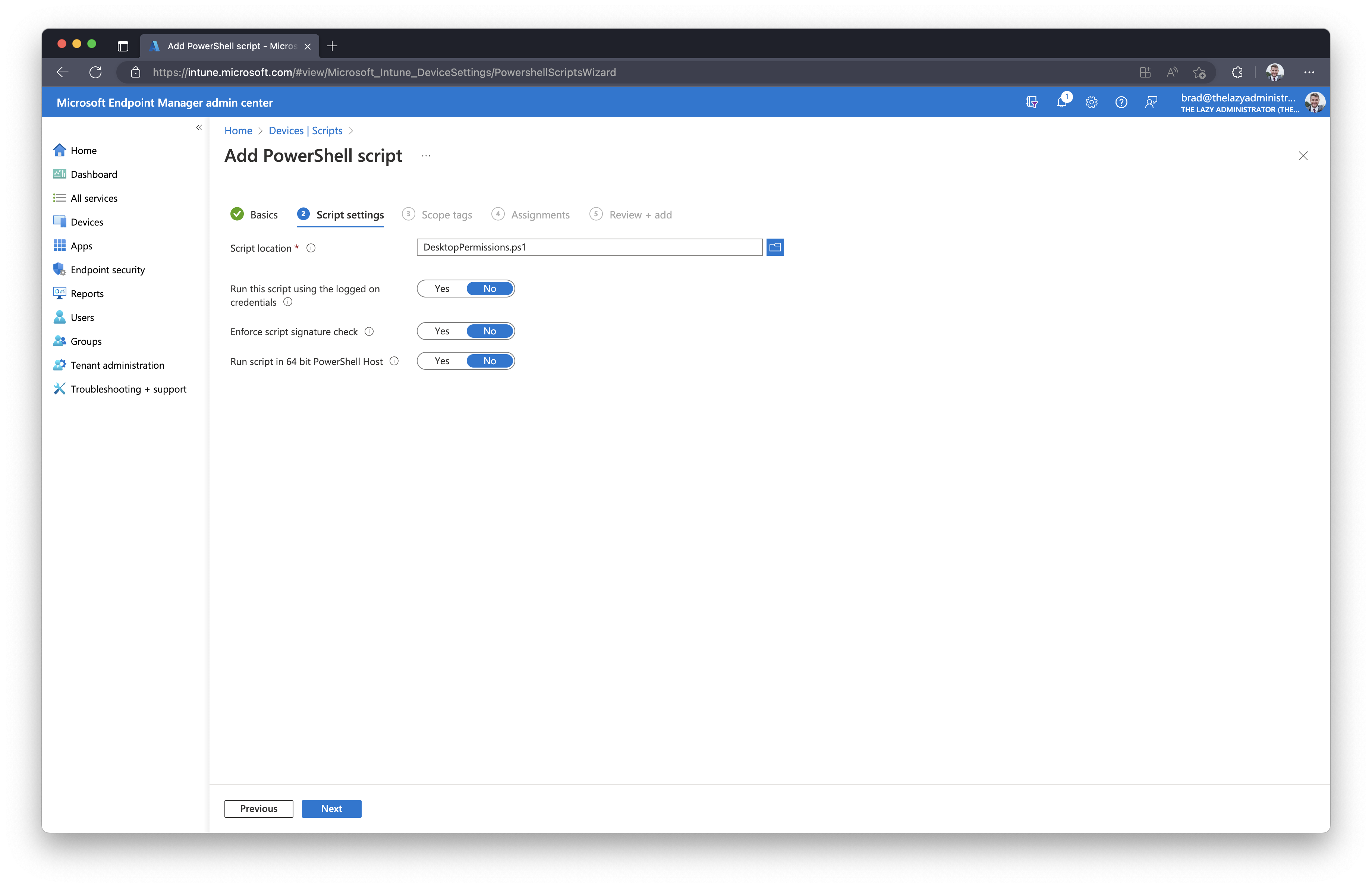Set logged on credentials to No
The width and height of the screenshot is (1372, 888).
pos(490,289)
